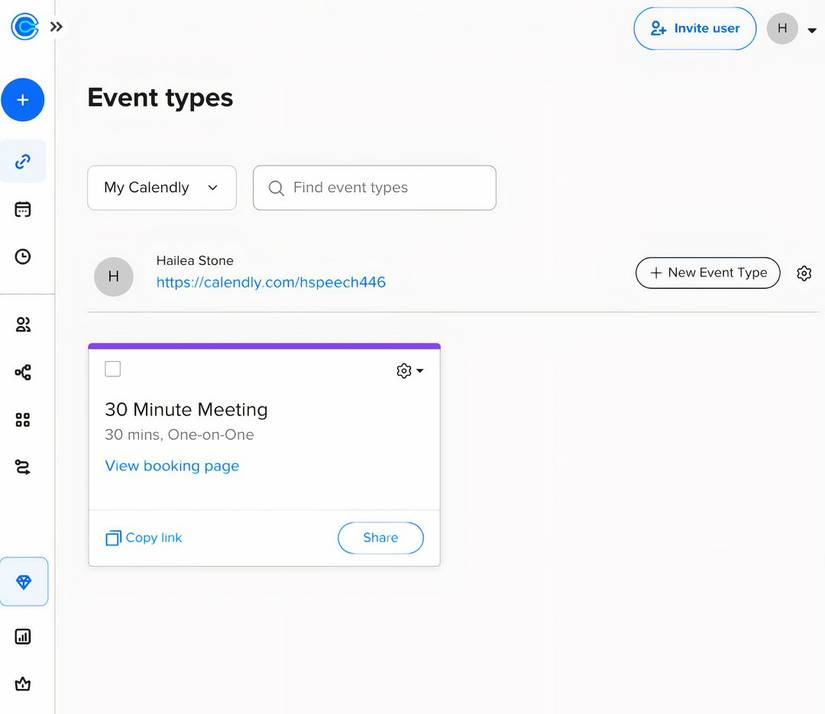Select the checkbox on the 30 Minute Meeting card
This screenshot has height=714, width=825.
click(x=112, y=368)
